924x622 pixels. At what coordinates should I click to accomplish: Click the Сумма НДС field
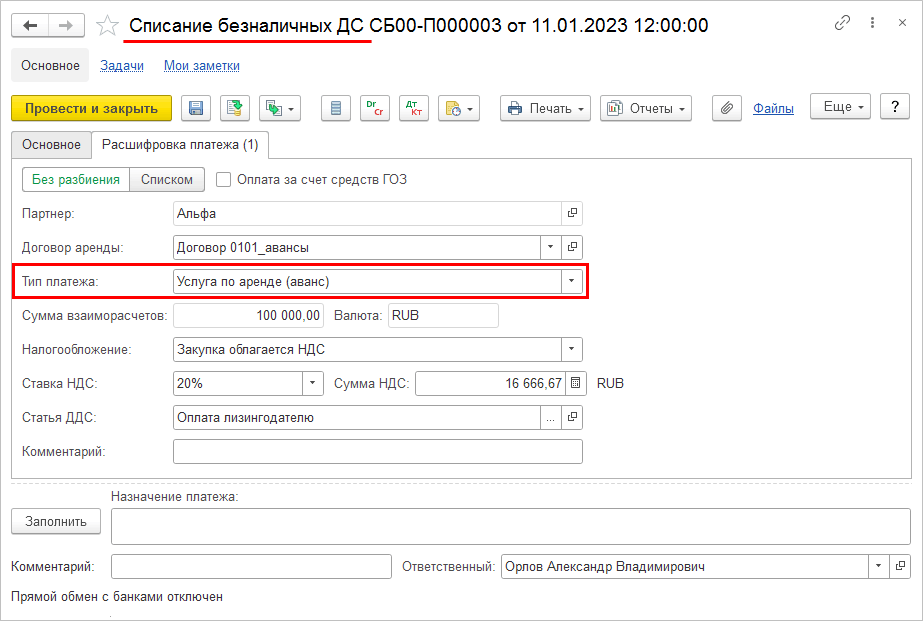coord(490,383)
